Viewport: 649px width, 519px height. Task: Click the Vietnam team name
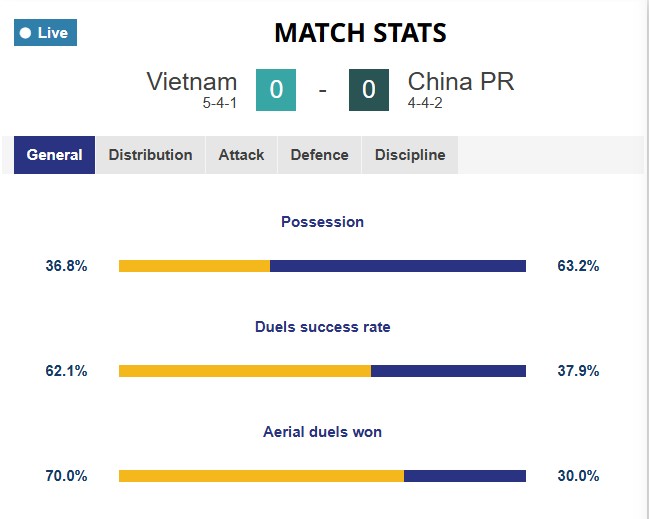click(192, 81)
